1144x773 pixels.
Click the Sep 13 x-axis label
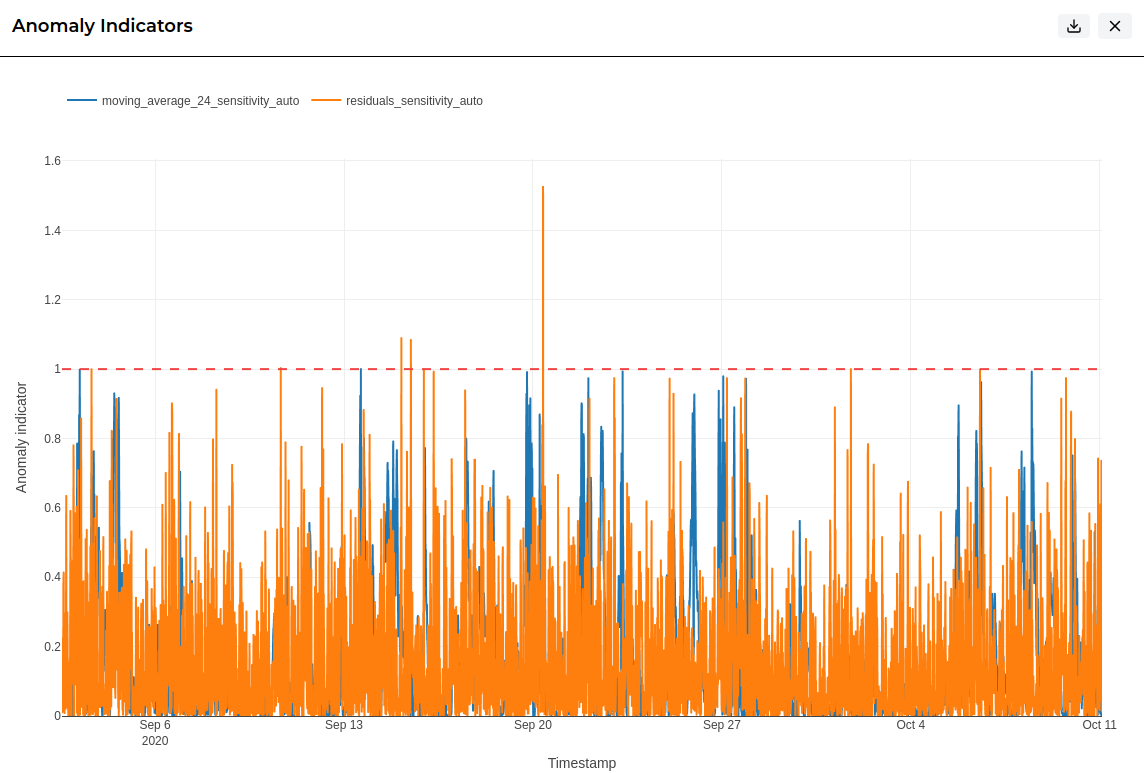344,725
